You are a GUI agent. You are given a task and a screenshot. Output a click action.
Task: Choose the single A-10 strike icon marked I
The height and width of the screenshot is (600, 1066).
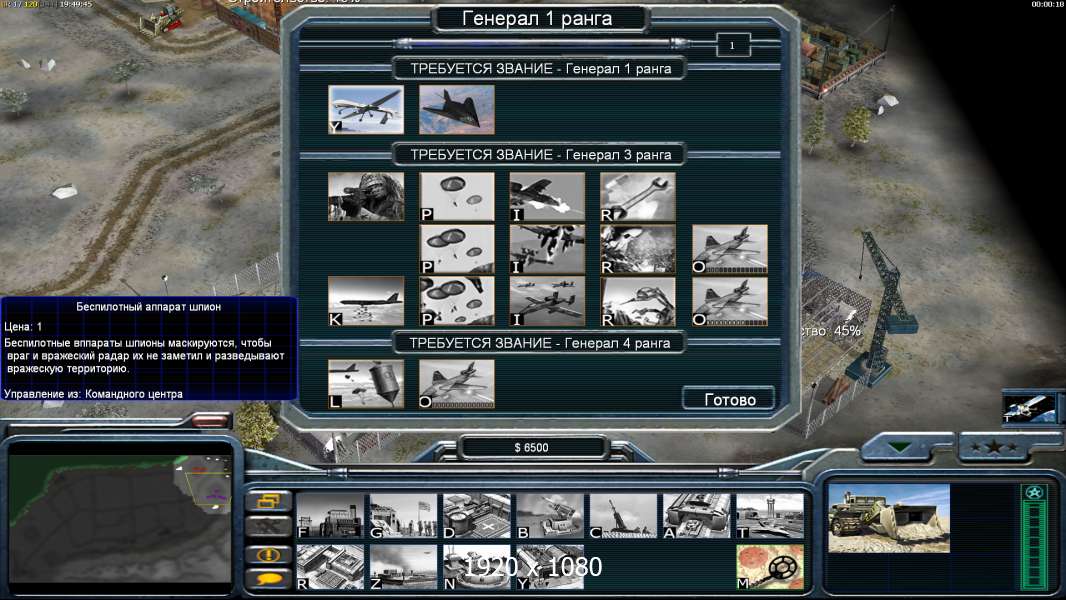tap(547, 196)
